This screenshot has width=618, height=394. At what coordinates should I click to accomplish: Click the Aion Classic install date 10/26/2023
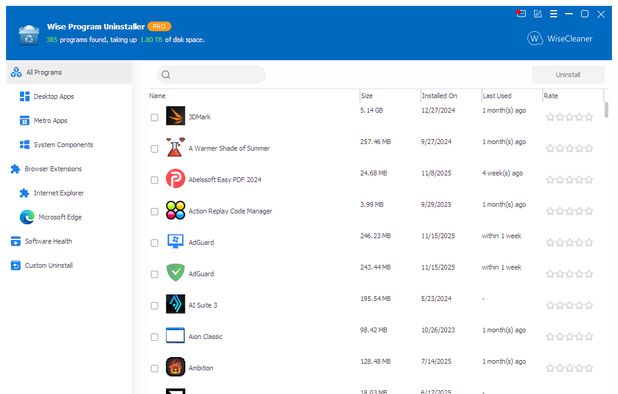[x=438, y=330]
